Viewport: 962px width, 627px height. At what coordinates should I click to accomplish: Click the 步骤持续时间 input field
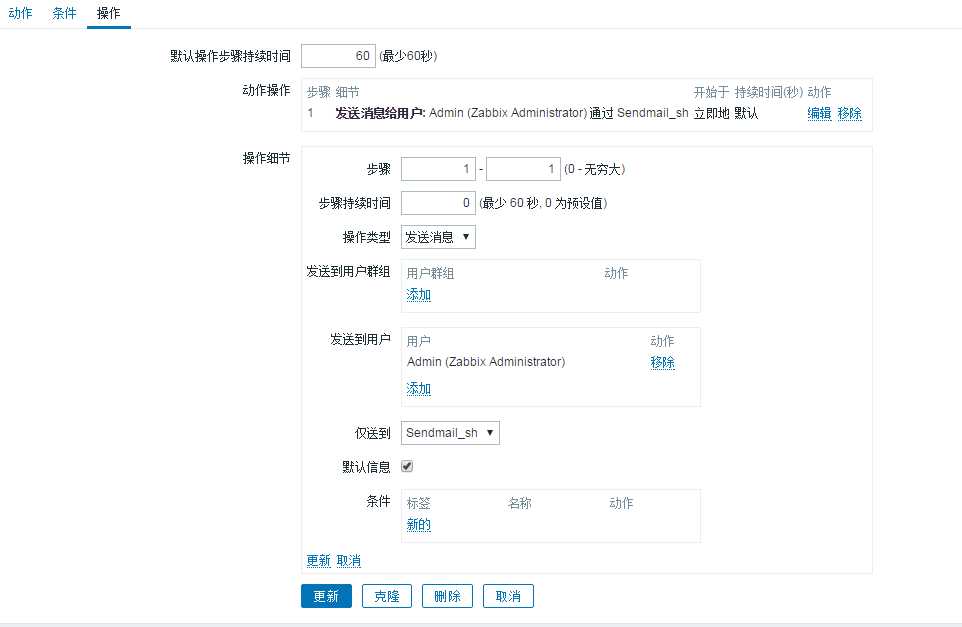pyautogui.click(x=437, y=203)
